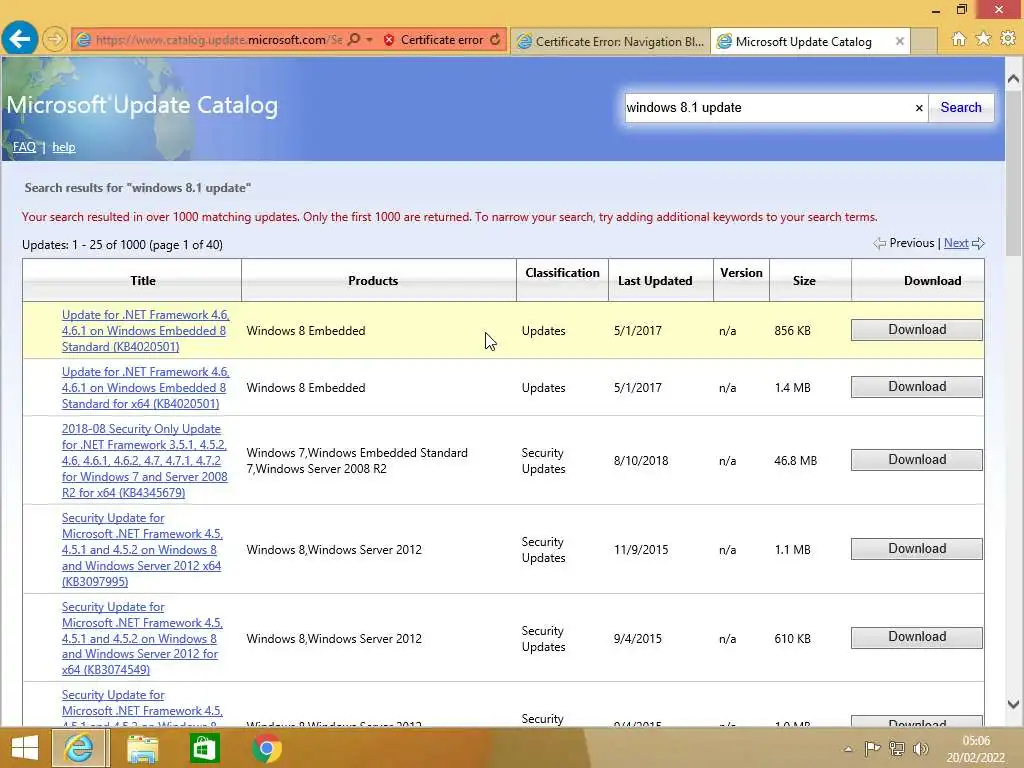Open the Windows Start button
The height and width of the screenshot is (768, 1024).
24,748
